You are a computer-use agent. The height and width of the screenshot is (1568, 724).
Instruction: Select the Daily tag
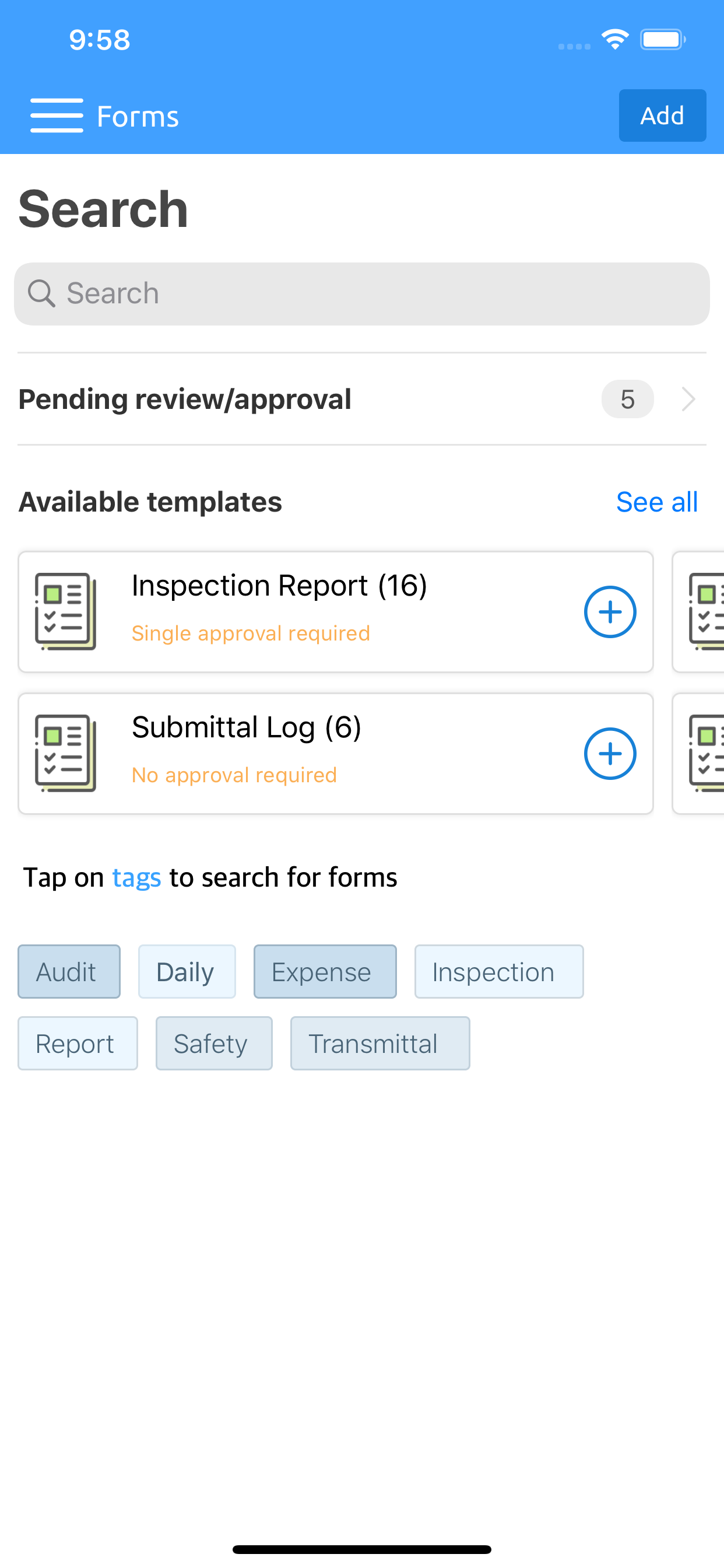pos(187,971)
